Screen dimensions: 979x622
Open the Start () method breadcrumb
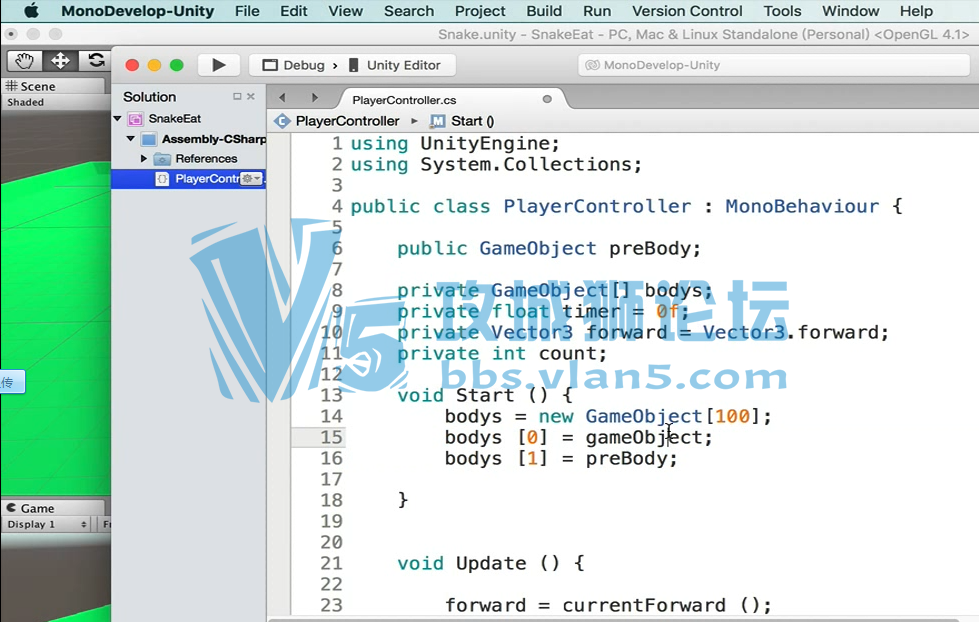point(463,121)
